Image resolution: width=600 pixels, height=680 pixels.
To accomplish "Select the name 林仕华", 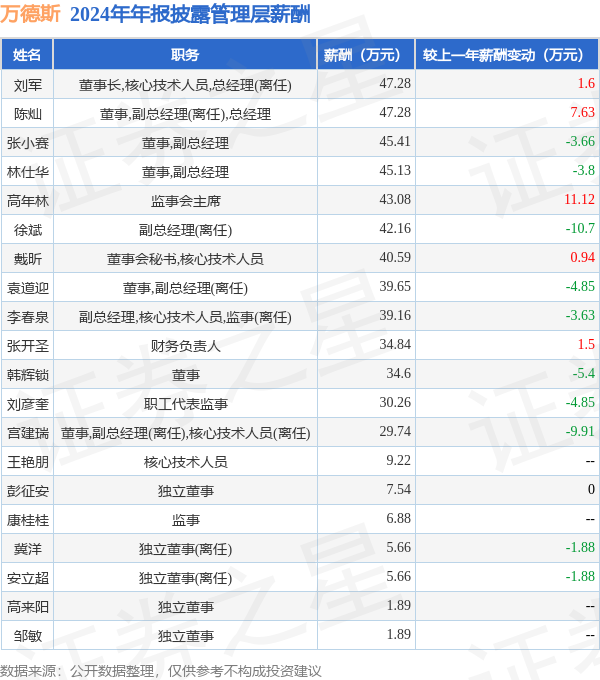I will tap(28, 172).
